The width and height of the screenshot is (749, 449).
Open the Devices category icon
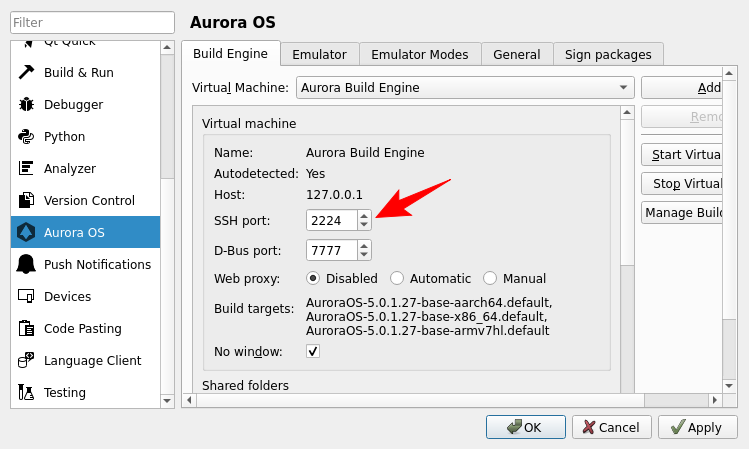(x=26, y=297)
